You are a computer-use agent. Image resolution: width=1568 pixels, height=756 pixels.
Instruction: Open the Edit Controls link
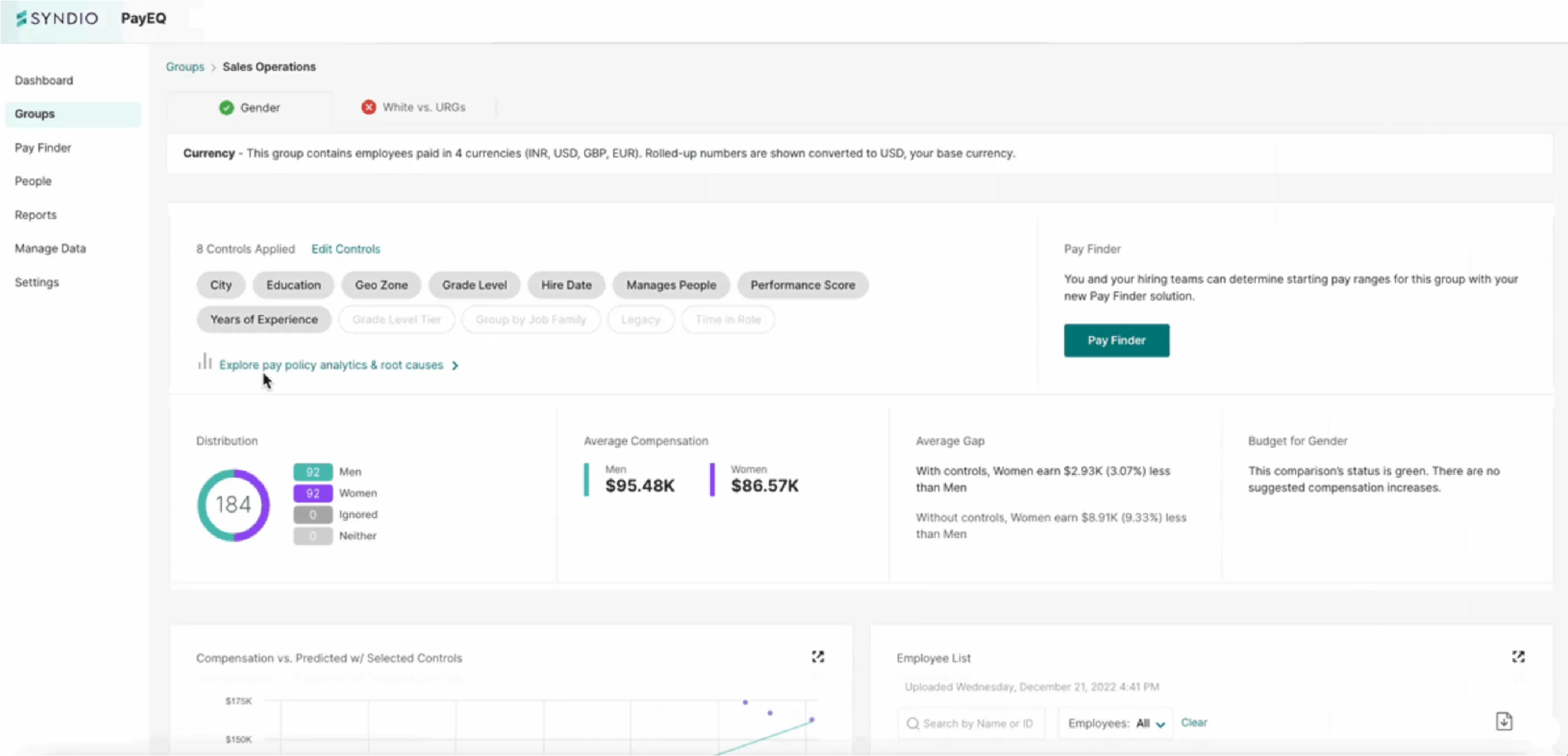(x=345, y=249)
